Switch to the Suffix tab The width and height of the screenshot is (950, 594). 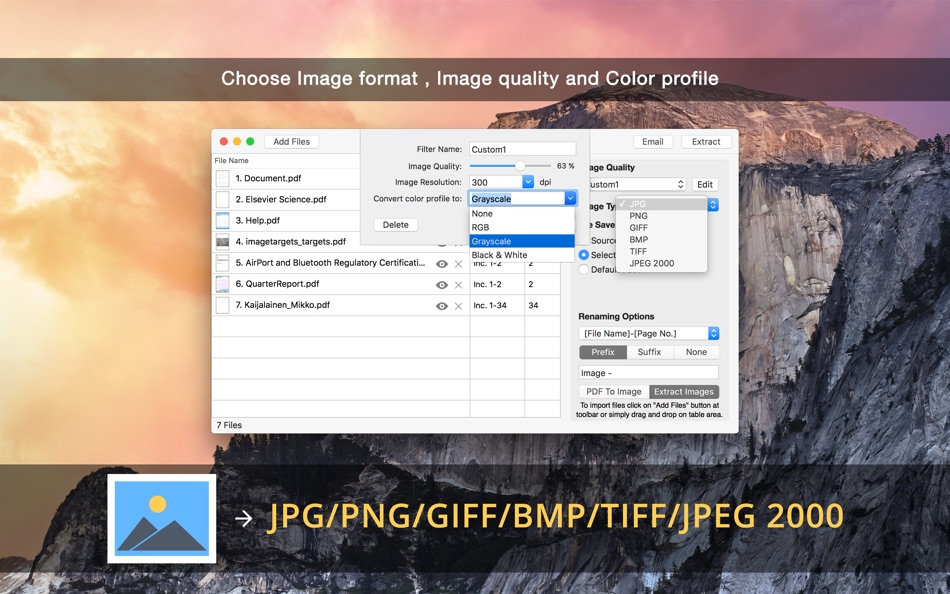click(x=649, y=352)
